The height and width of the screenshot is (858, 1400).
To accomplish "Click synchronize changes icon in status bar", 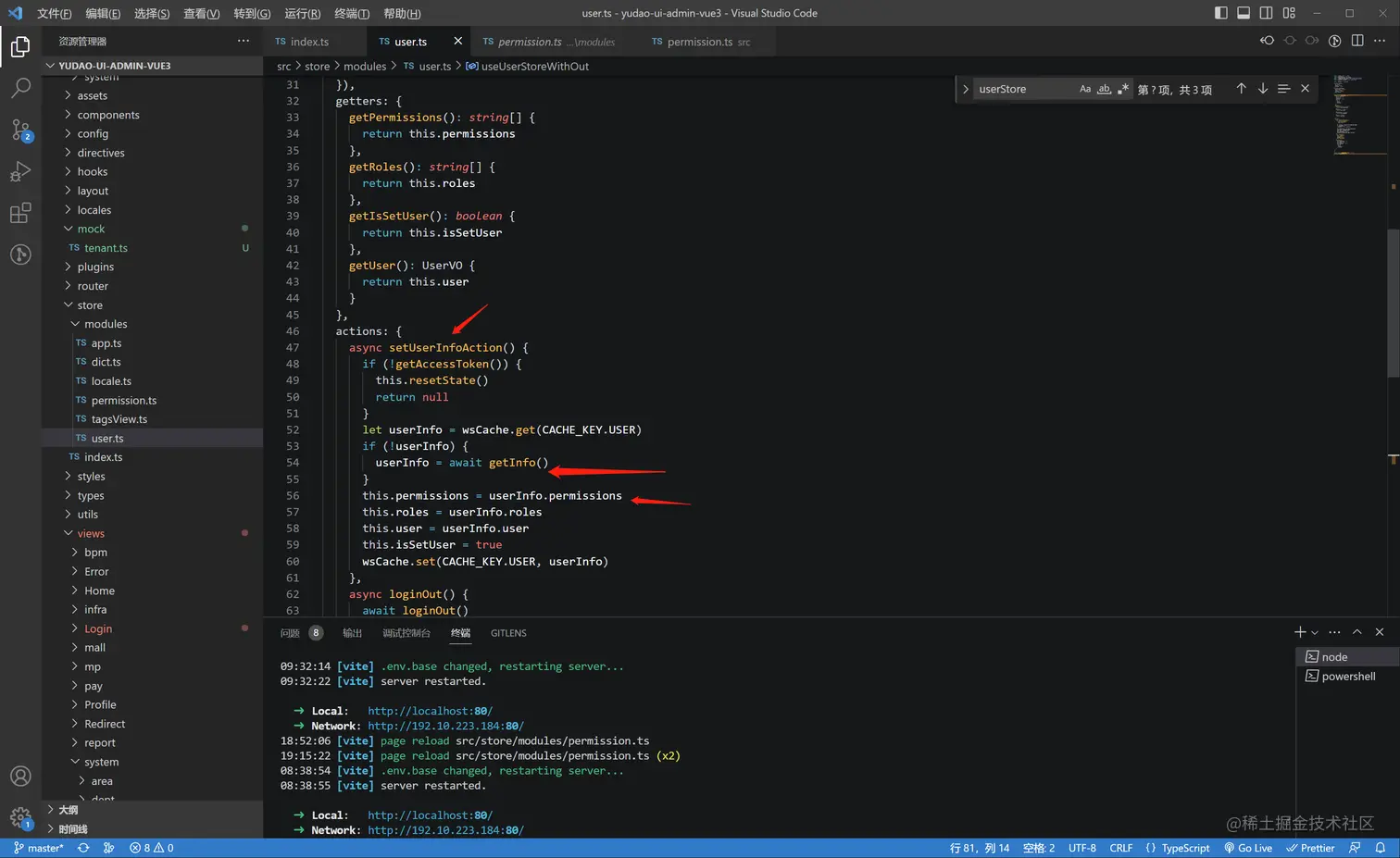I will pyautogui.click(x=83, y=848).
